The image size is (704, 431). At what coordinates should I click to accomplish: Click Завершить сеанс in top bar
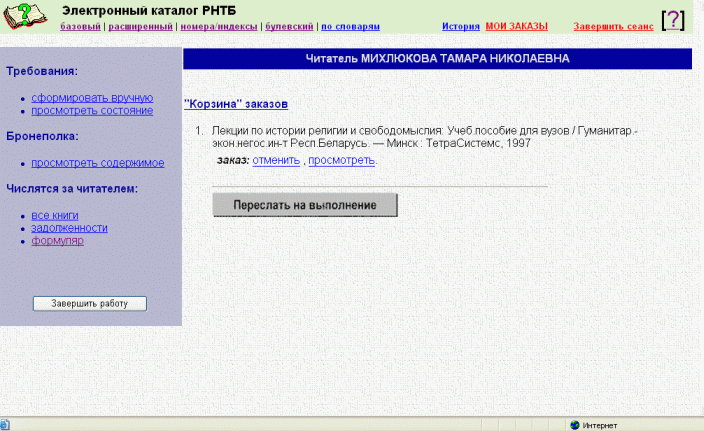[613, 26]
